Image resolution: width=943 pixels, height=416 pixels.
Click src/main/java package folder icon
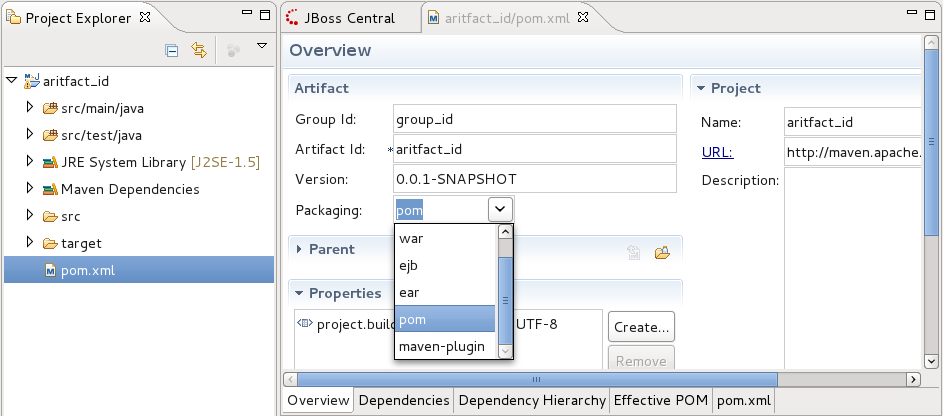[x=50, y=109]
